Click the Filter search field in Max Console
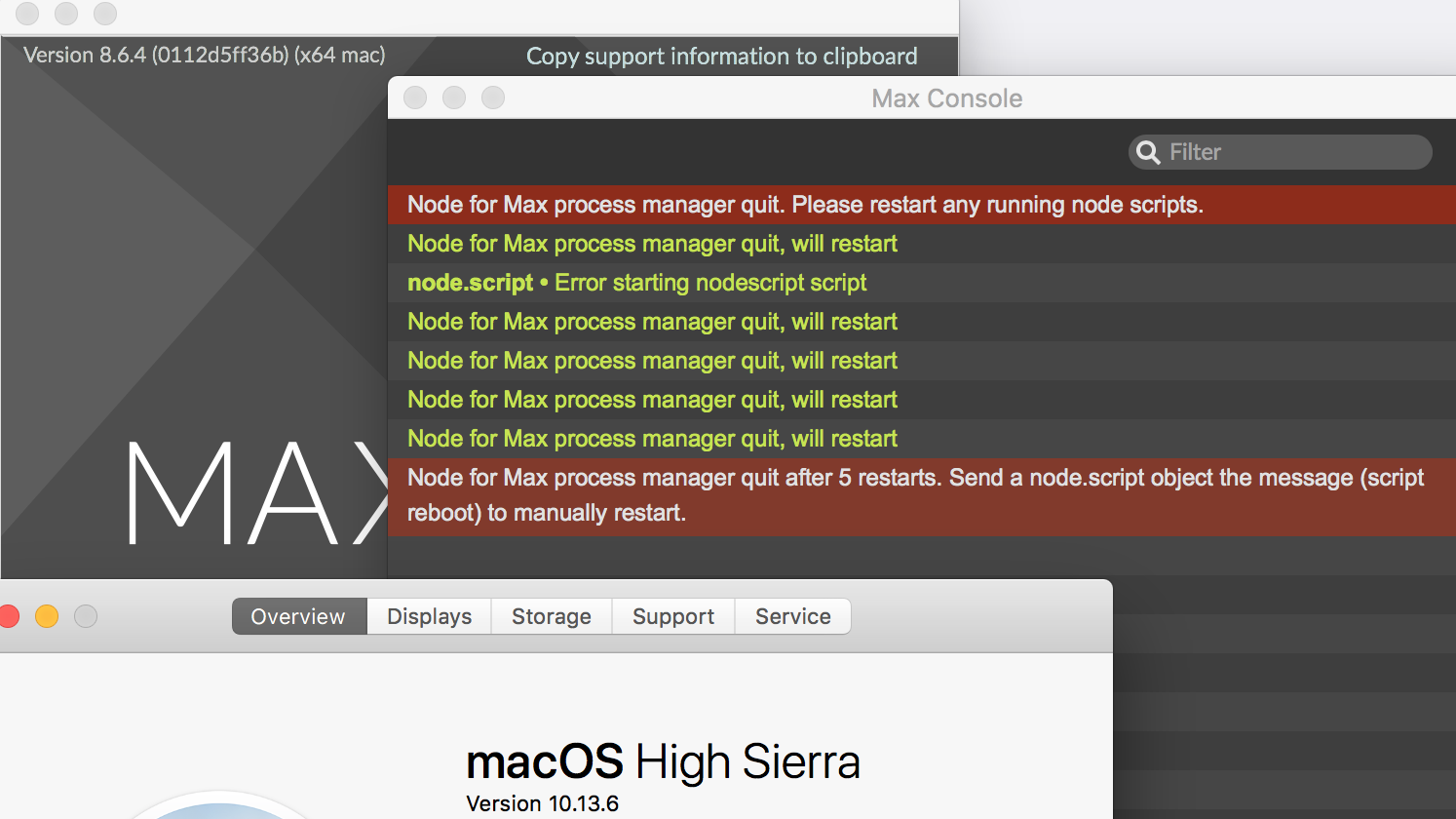This screenshot has height=819, width=1456. pos(1280,152)
